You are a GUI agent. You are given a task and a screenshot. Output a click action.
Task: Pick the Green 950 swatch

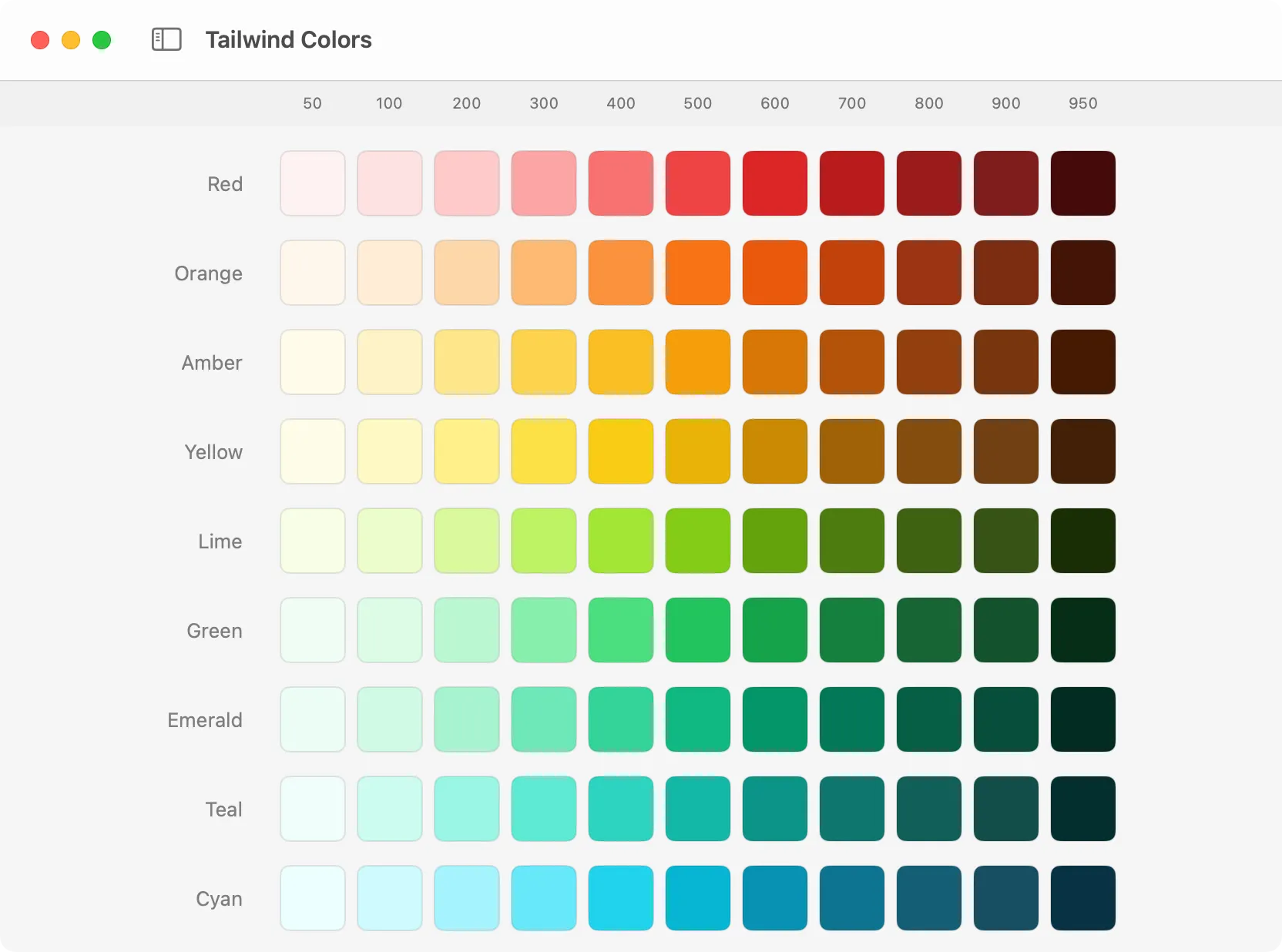coord(1082,630)
